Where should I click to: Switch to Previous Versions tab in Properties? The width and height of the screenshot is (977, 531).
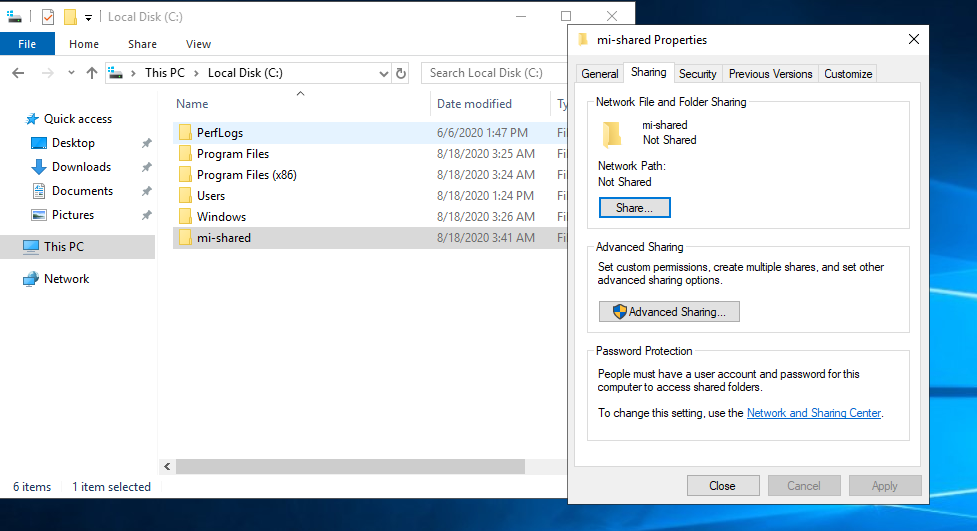click(x=770, y=74)
